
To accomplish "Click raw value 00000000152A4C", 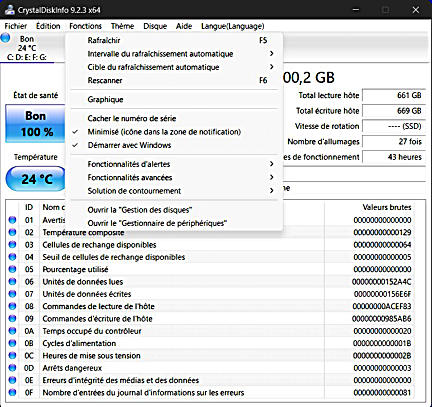I will [381, 282].
